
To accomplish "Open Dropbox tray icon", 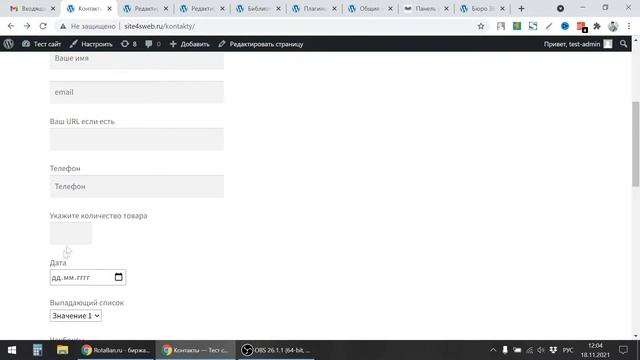I will tap(553, 350).
